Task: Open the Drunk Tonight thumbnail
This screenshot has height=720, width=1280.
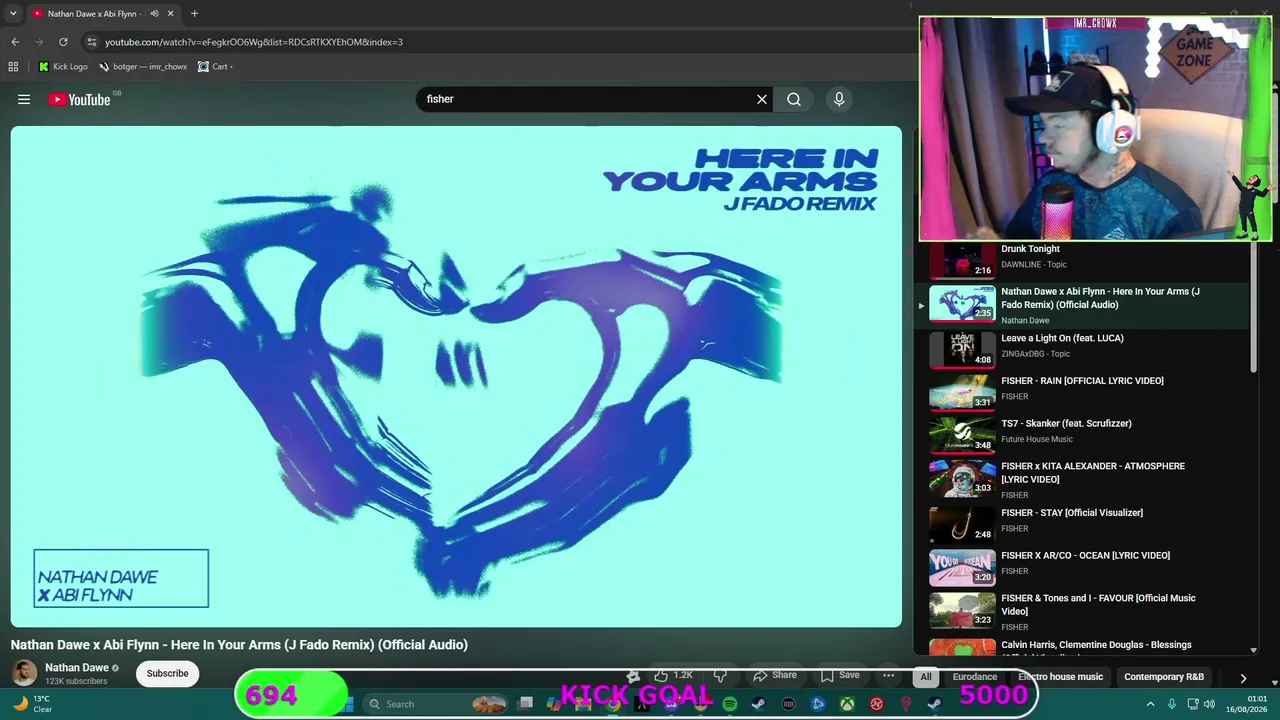Action: pyautogui.click(x=962, y=259)
